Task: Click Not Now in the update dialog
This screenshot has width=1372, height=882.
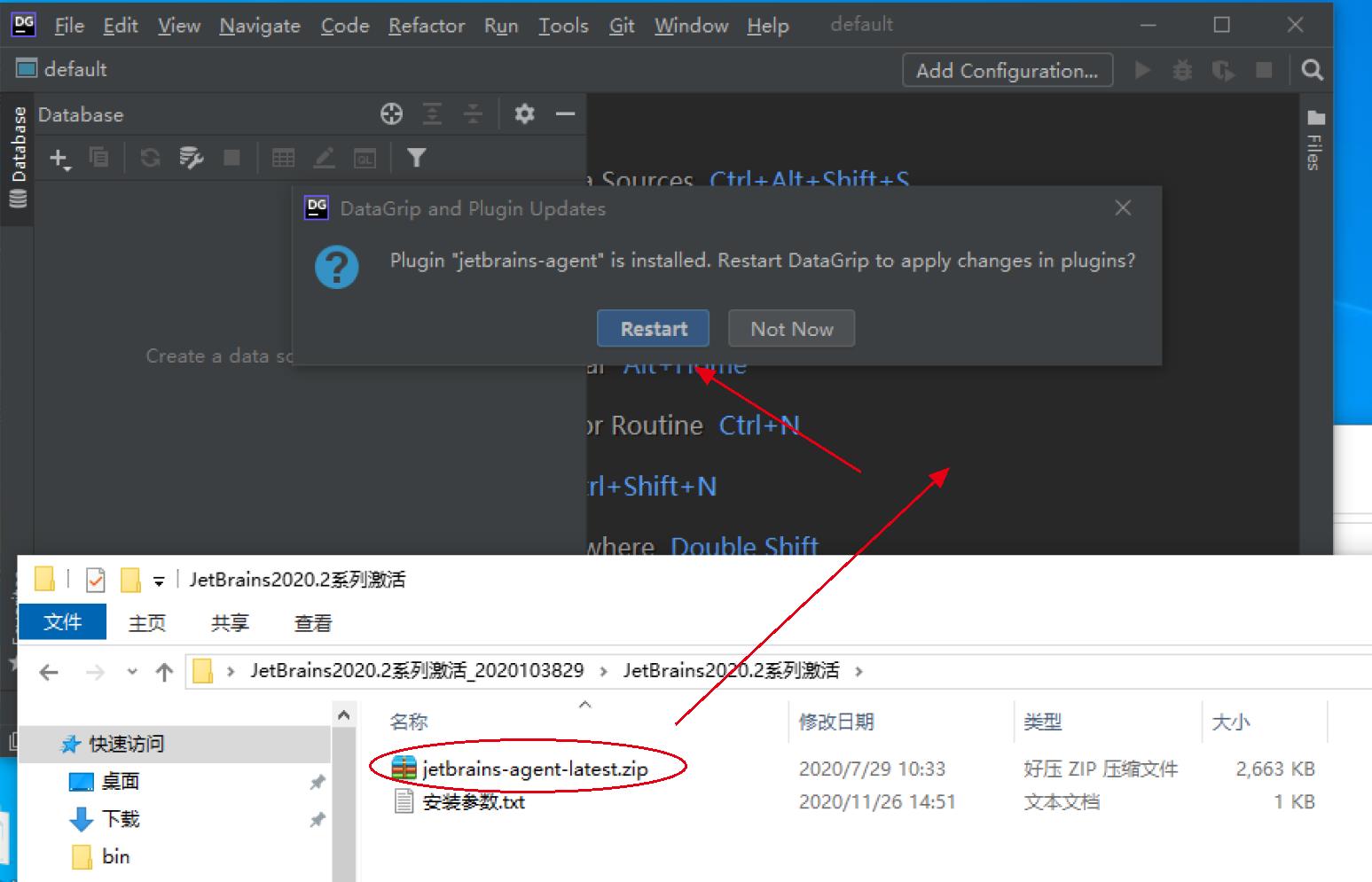Action: pyautogui.click(x=791, y=329)
